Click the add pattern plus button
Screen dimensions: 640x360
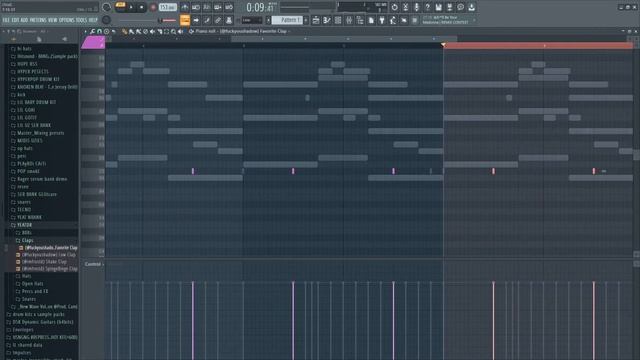(306, 20)
